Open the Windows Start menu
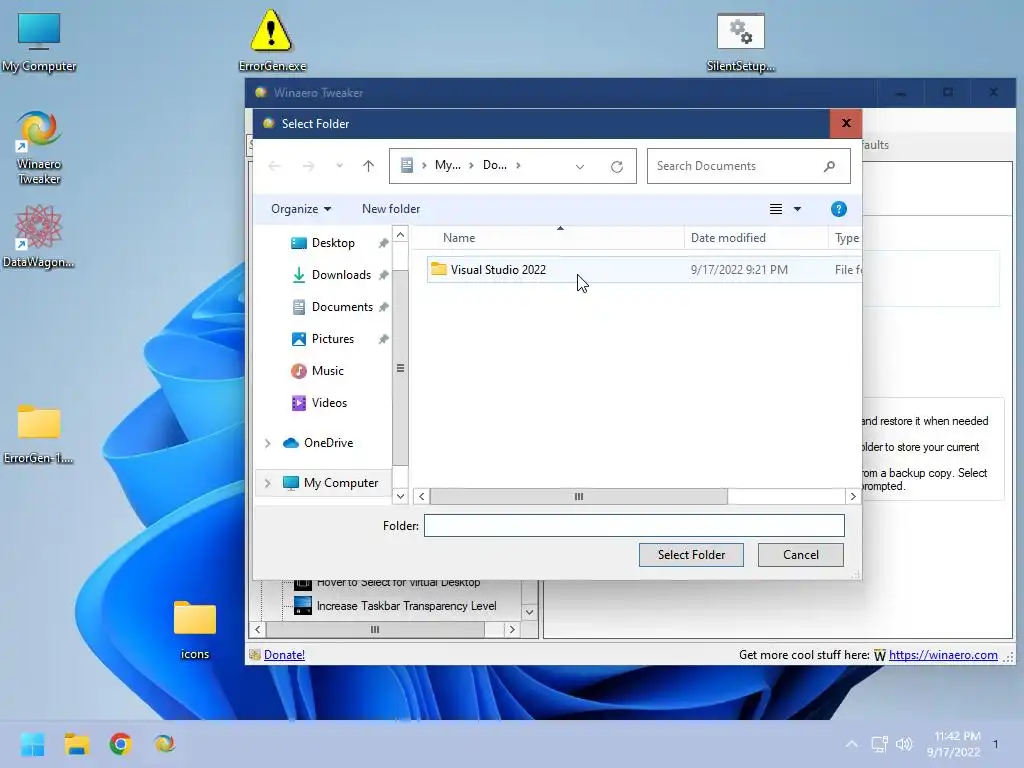 click(32, 744)
